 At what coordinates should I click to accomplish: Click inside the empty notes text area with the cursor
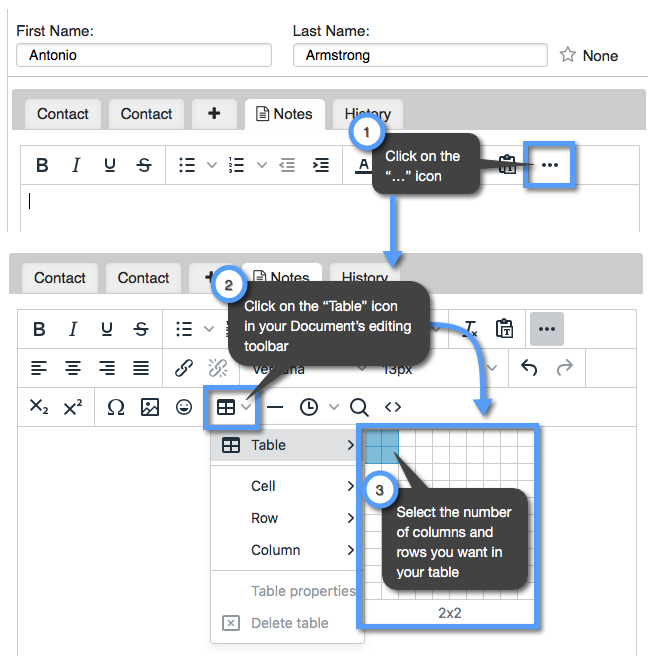(330, 208)
